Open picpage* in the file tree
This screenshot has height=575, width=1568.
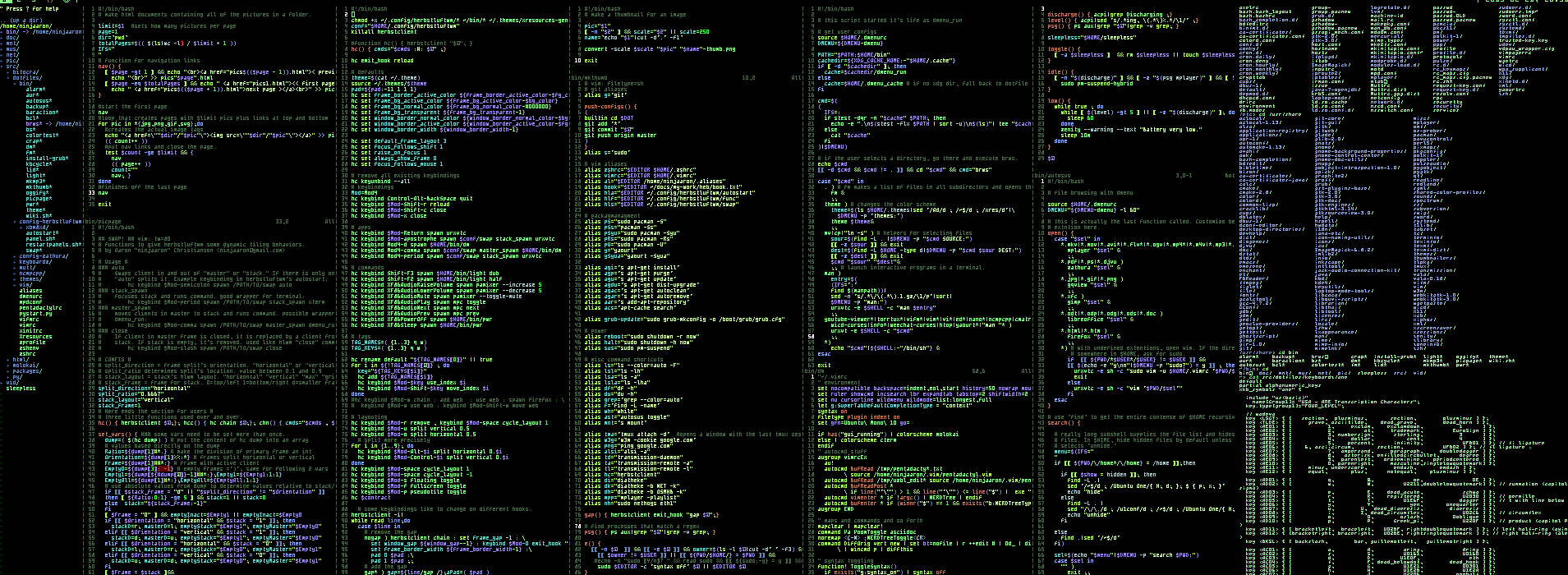[39, 198]
